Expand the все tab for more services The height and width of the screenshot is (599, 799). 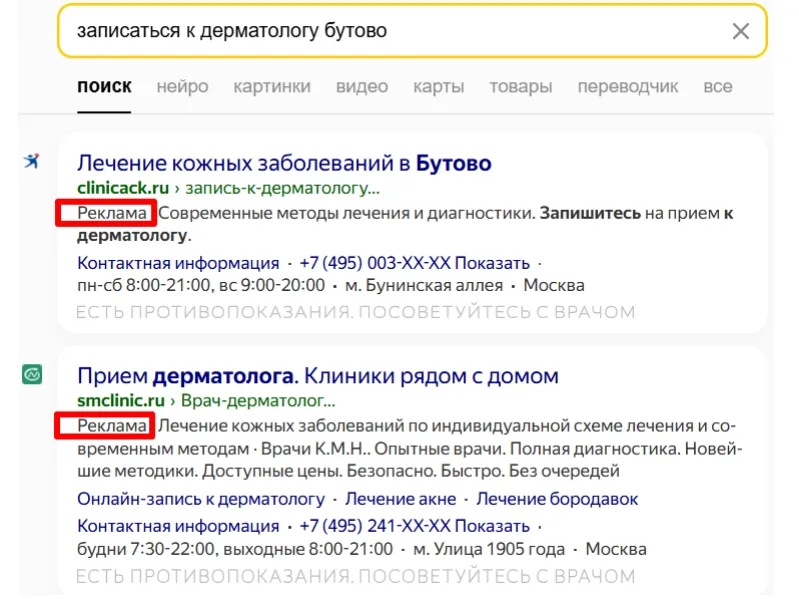click(718, 87)
